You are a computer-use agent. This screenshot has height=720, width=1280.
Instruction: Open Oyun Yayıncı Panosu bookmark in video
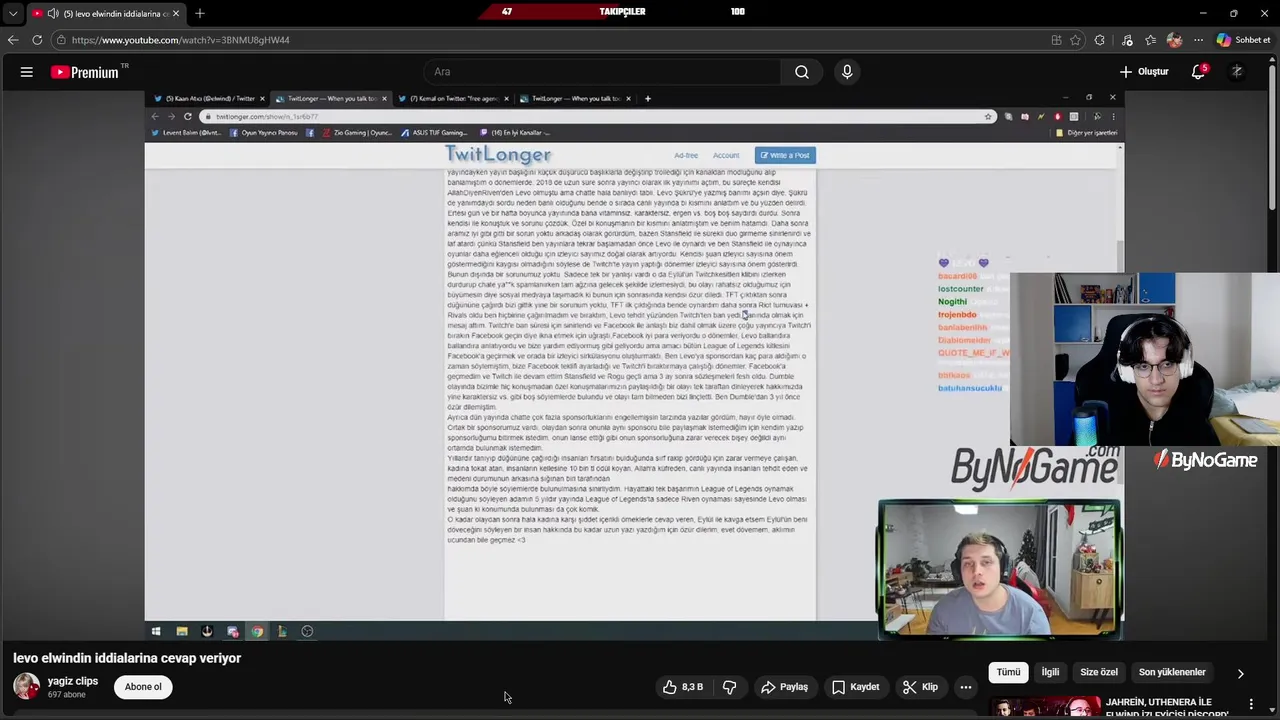[x=264, y=132]
